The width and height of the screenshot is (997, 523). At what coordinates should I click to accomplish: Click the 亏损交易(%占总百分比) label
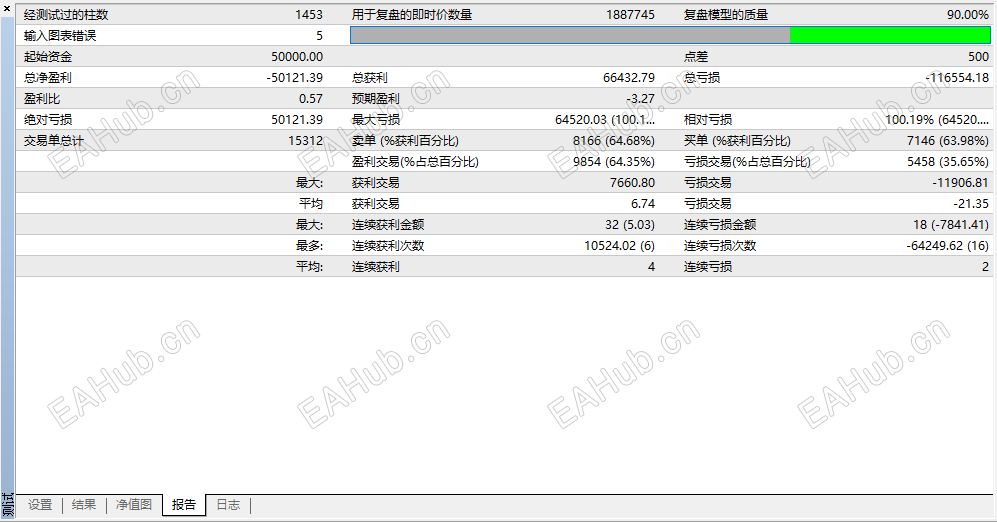click(x=747, y=161)
